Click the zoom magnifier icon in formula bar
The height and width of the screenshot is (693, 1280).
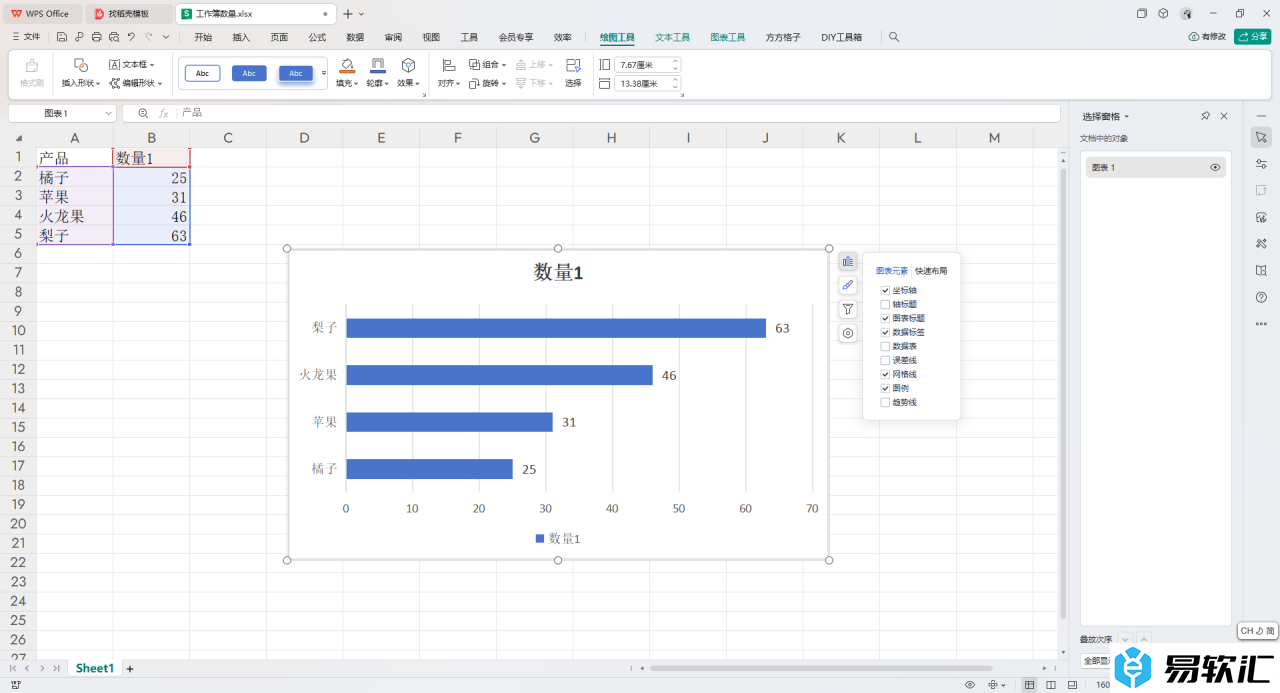pos(143,113)
